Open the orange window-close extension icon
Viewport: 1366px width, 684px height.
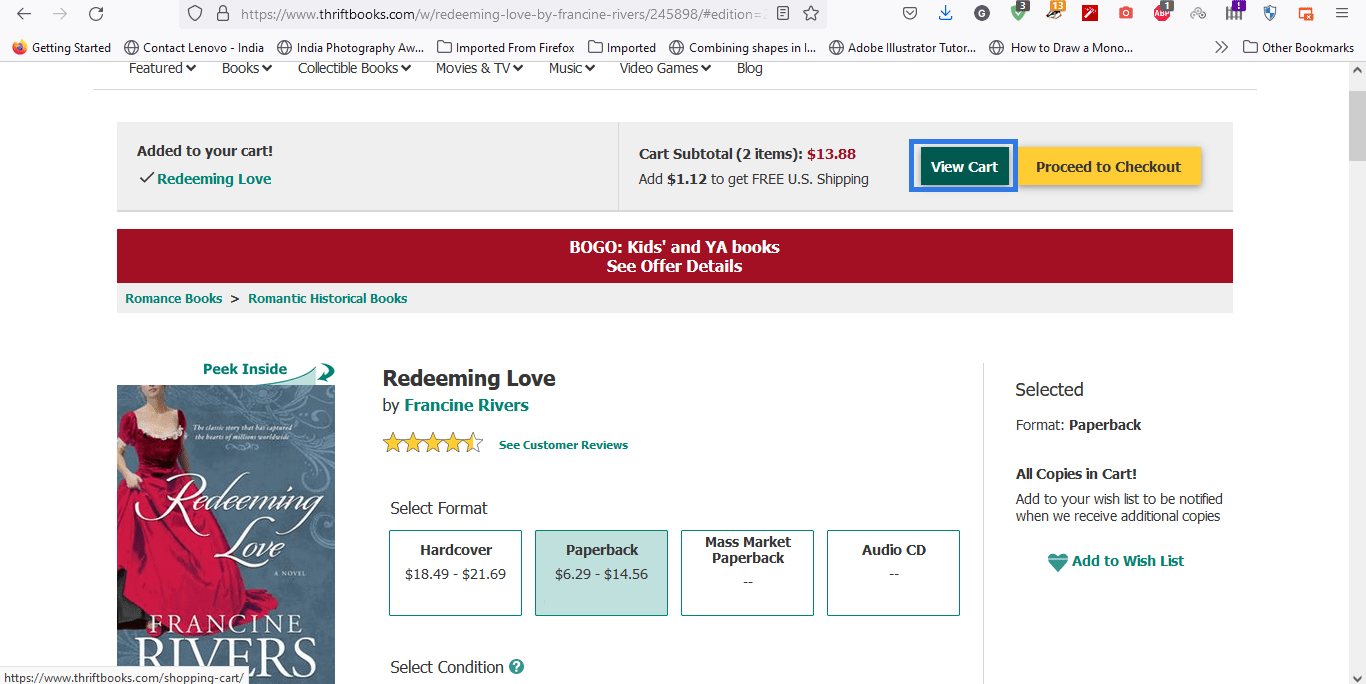pos(1306,14)
